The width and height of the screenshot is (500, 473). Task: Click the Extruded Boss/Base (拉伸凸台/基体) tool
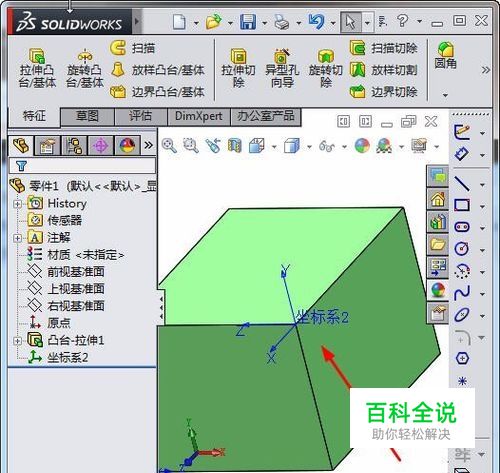coord(37,68)
